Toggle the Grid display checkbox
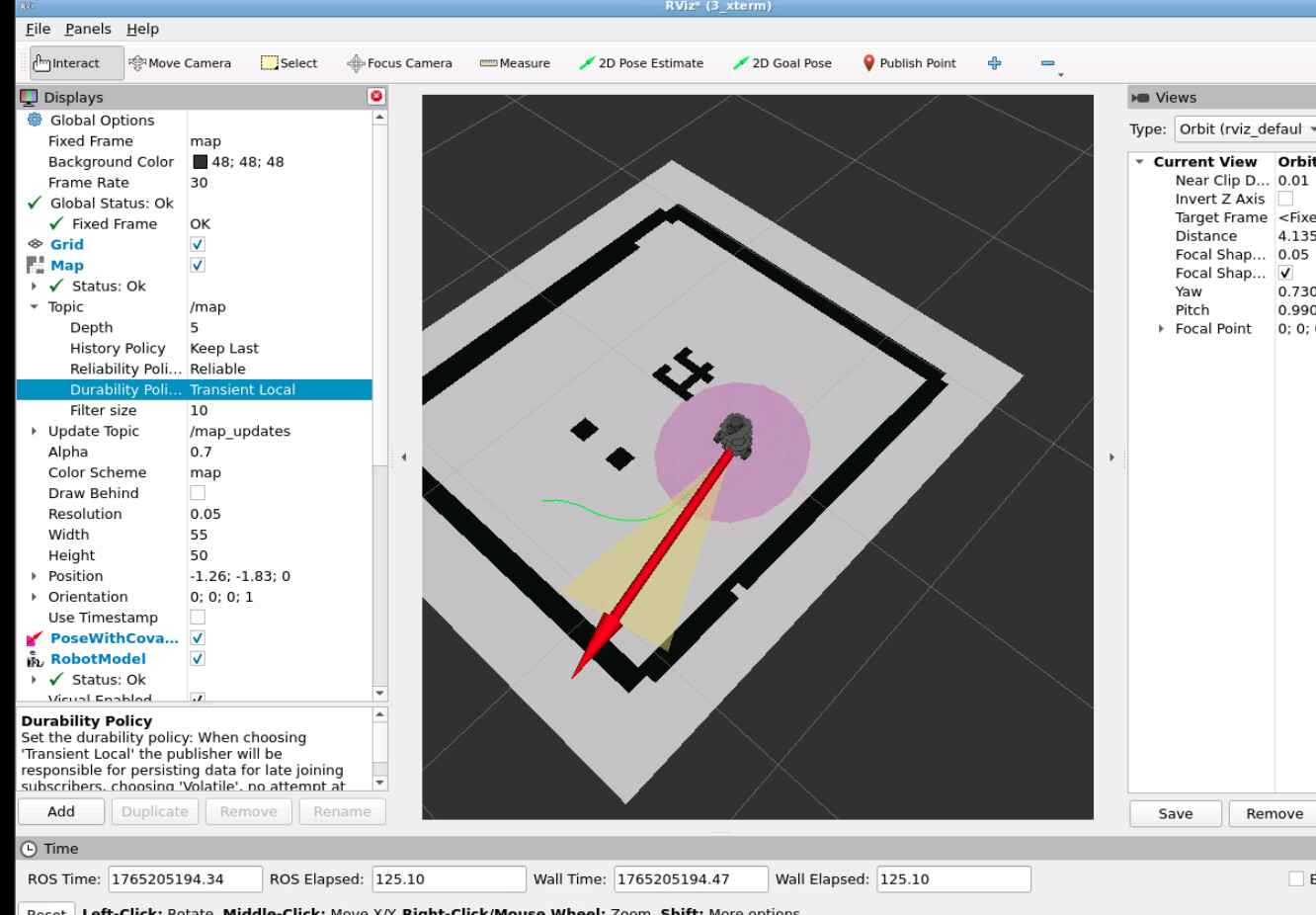1316x915 pixels. coord(198,244)
